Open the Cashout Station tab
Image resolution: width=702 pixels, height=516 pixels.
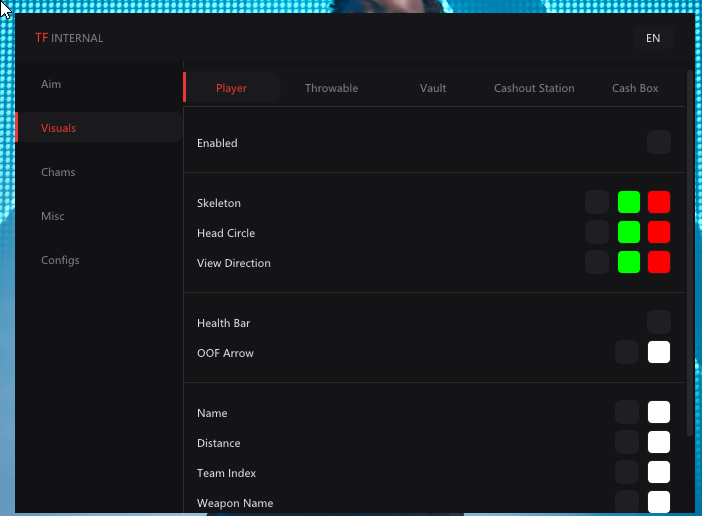[x=534, y=88]
